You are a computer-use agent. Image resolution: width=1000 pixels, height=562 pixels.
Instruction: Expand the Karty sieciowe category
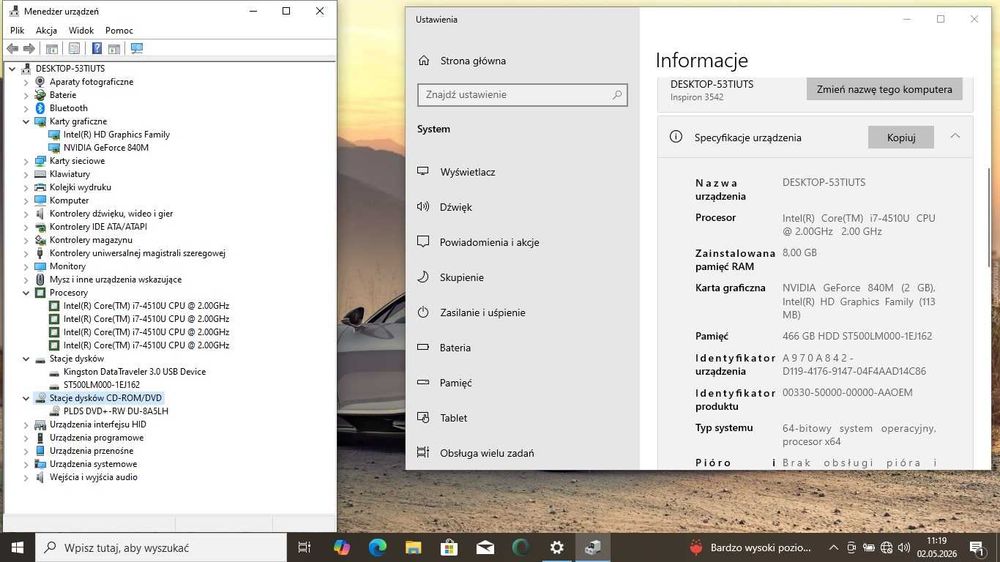point(26,161)
